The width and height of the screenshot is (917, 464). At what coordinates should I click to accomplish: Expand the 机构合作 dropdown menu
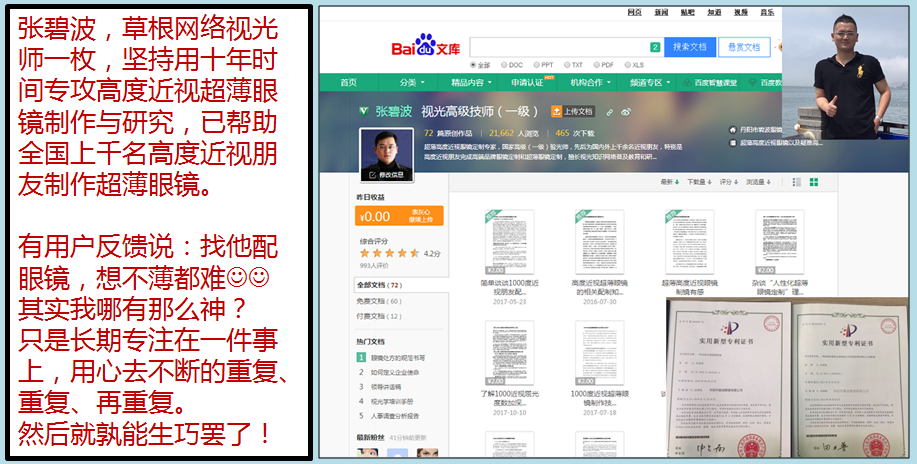pos(591,83)
